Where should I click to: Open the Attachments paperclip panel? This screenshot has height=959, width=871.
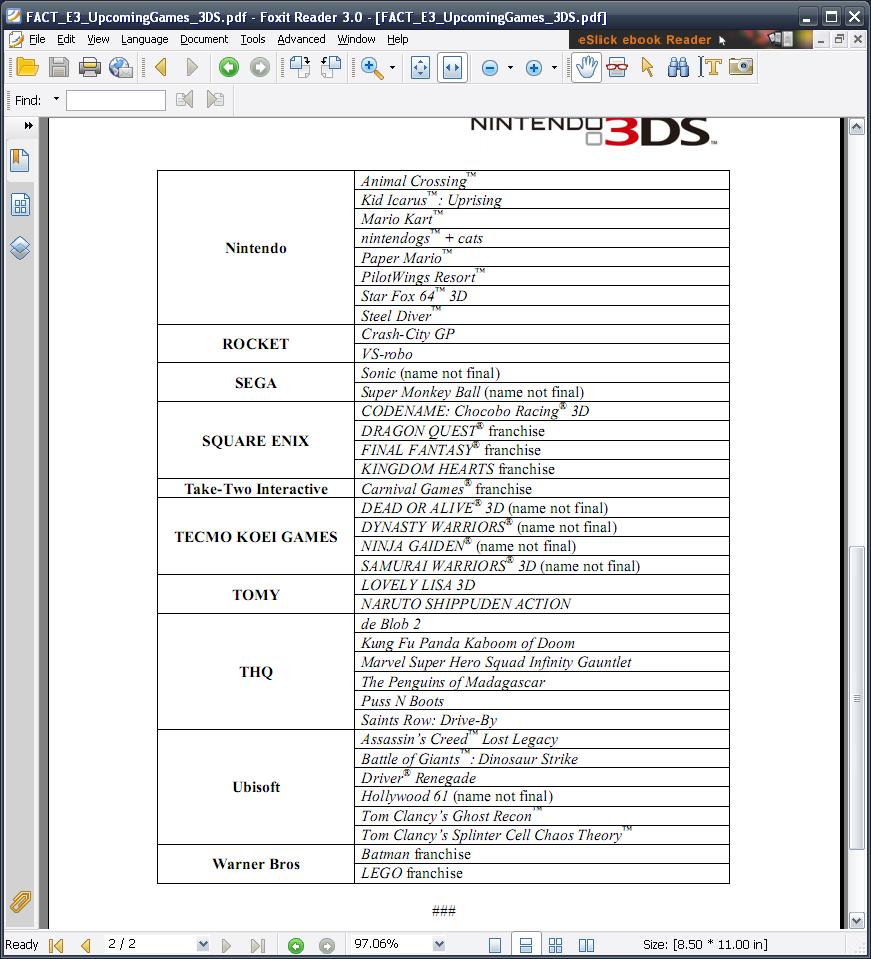tap(20, 902)
